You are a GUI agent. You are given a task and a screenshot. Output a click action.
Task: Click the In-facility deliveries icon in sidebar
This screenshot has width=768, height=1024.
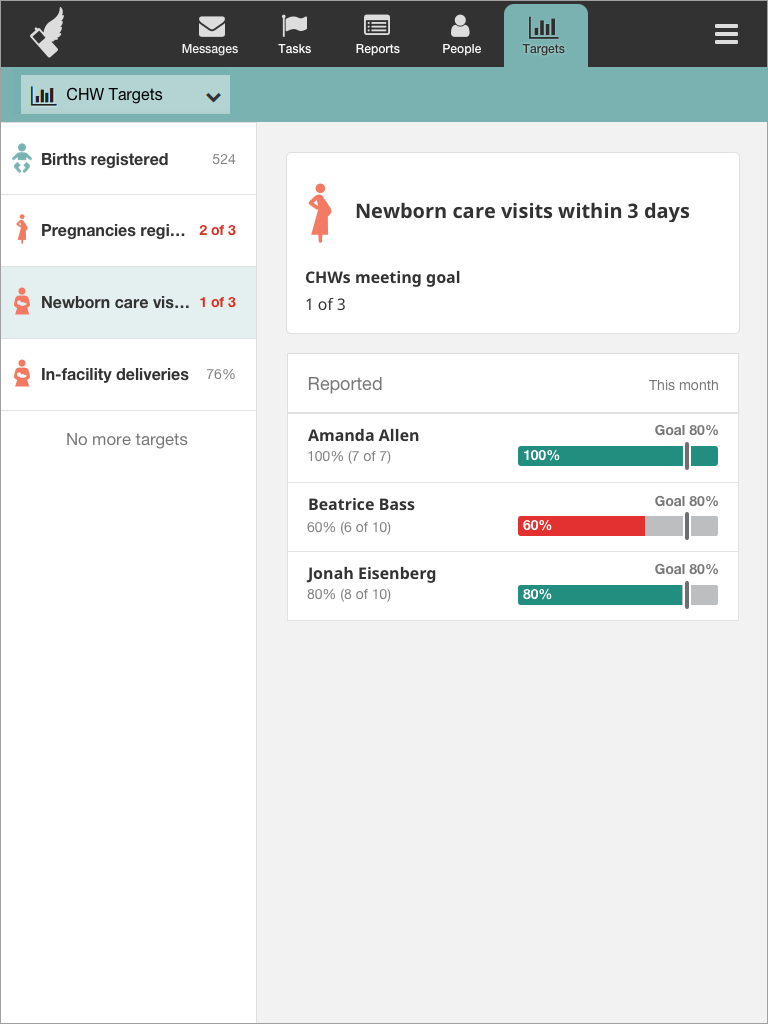pos(20,374)
